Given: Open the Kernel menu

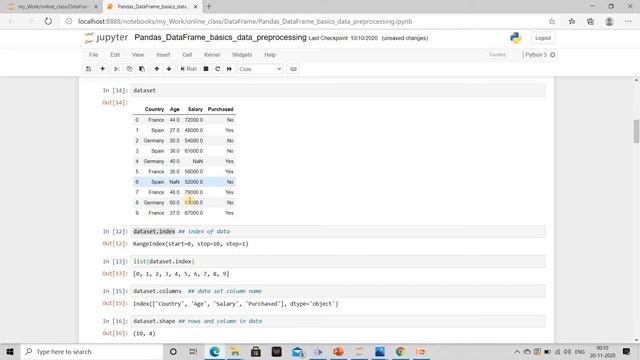Looking at the screenshot, I should (x=212, y=55).
